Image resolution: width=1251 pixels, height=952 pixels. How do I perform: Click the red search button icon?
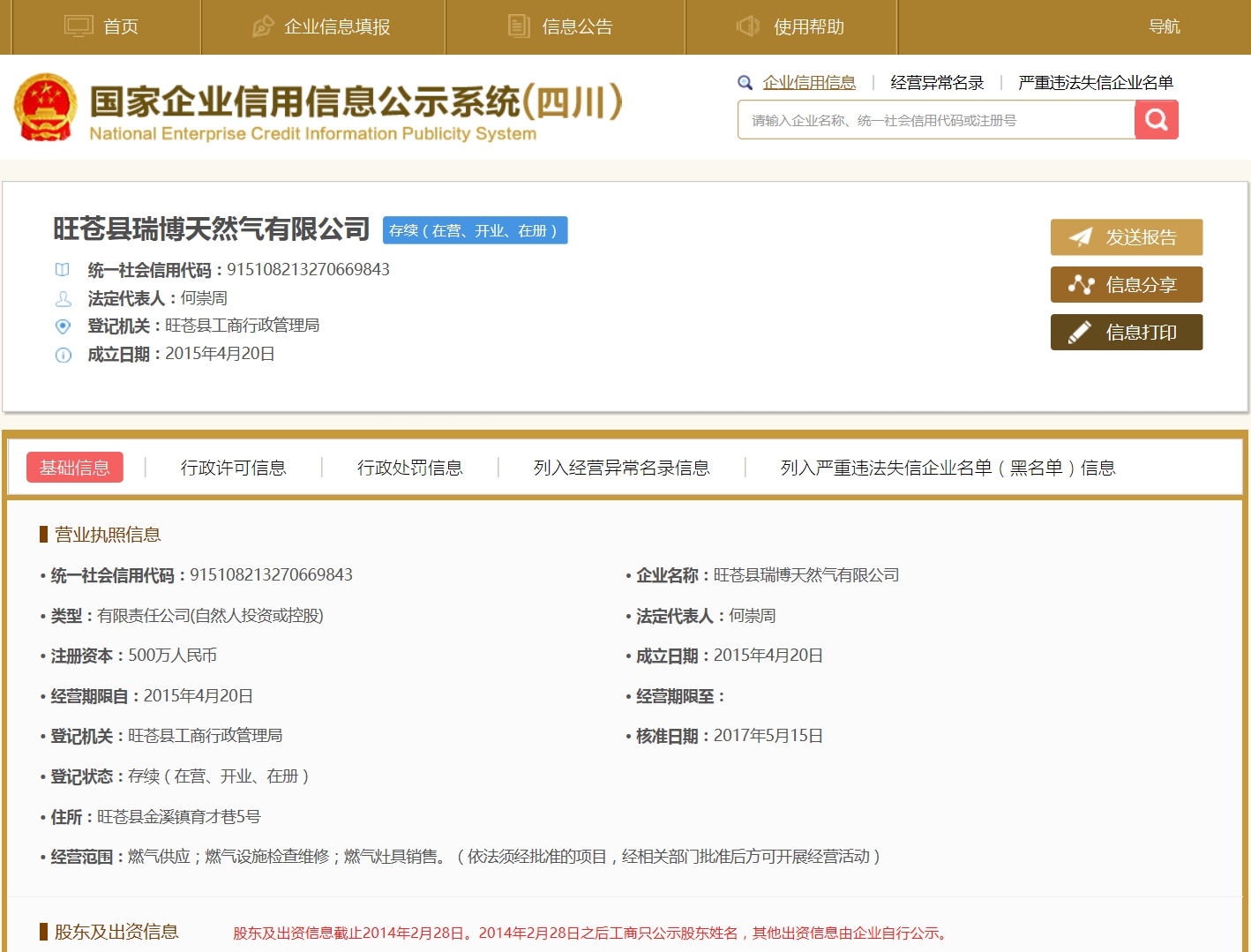point(1157,119)
